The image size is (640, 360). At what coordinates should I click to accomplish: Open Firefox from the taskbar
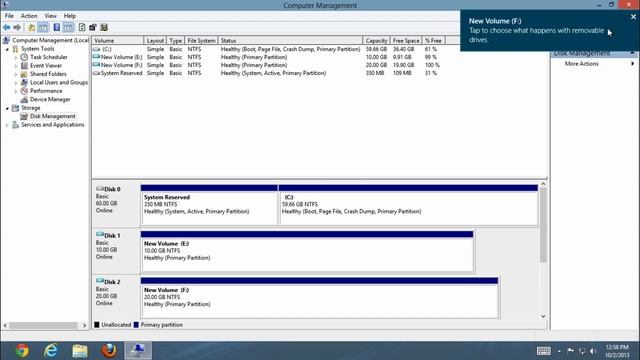[109, 351]
